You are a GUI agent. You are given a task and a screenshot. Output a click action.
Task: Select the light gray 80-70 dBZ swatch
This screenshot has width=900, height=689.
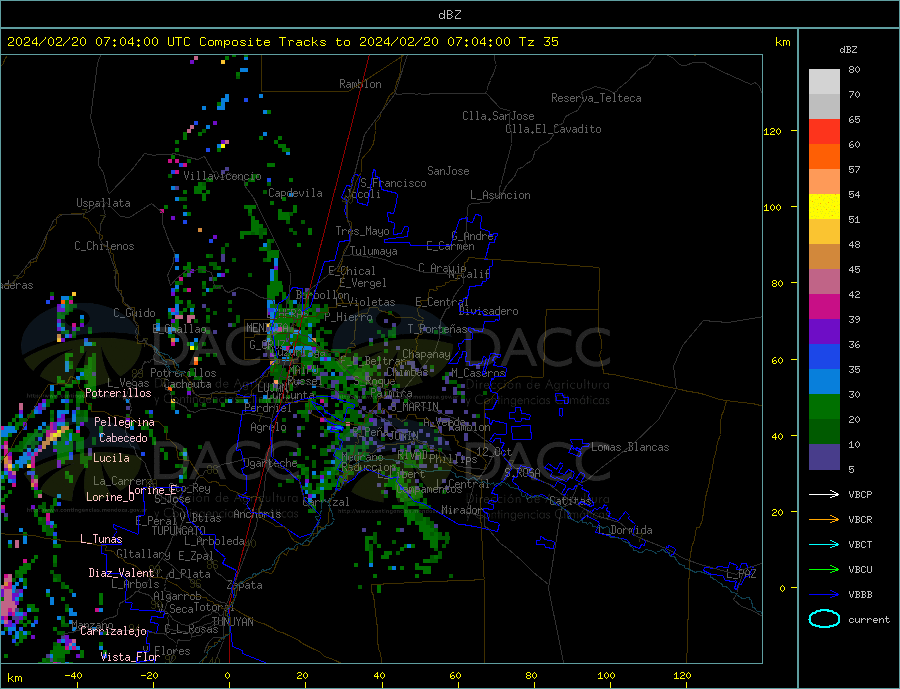825,82
